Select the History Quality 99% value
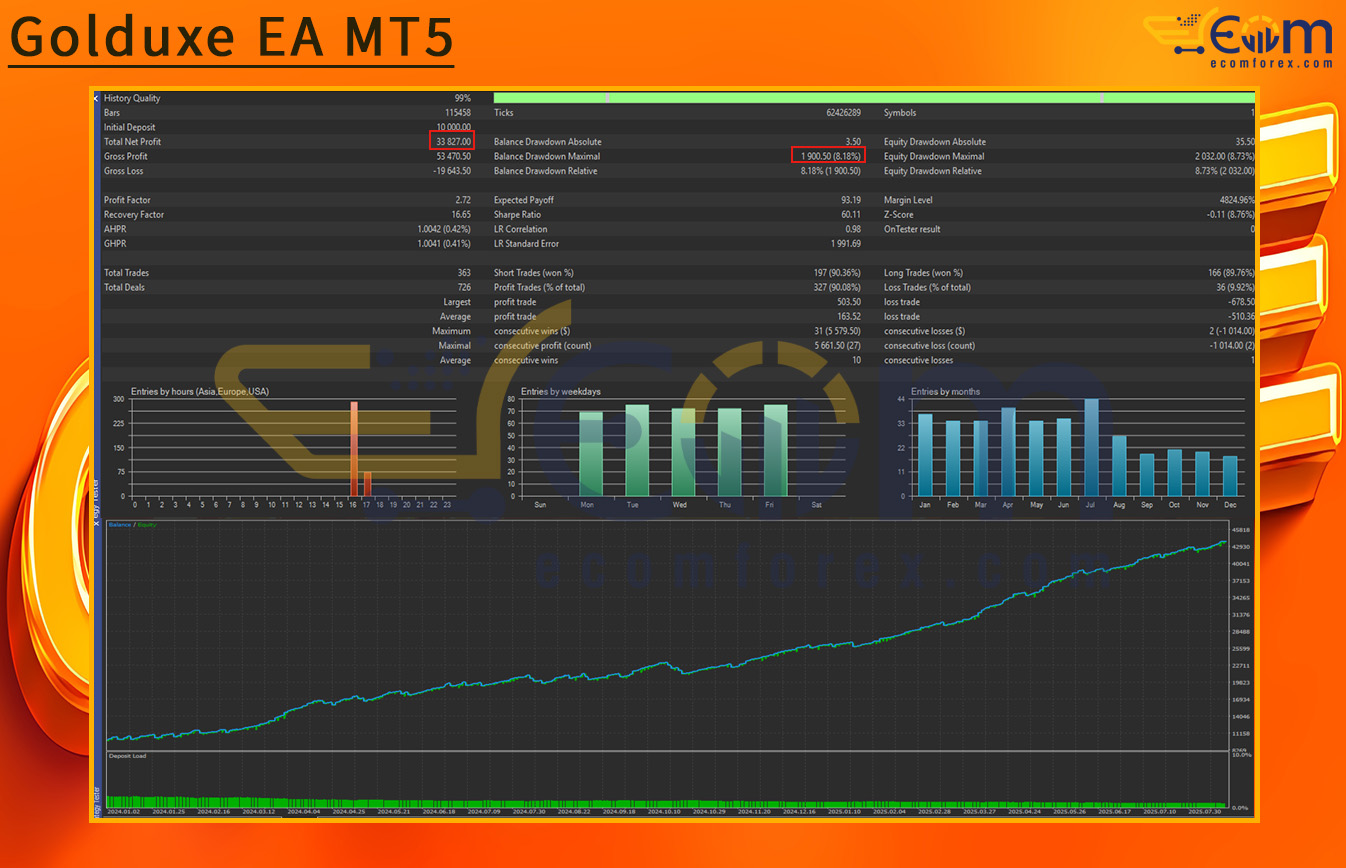 (462, 98)
